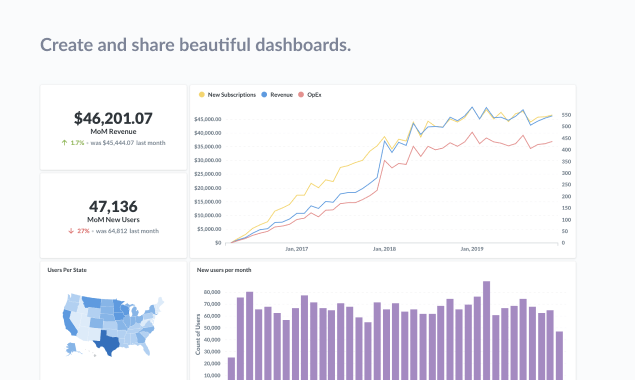Click the Count of Users axis label
Image resolution: width=635 pixels, height=380 pixels.
click(x=198, y=334)
